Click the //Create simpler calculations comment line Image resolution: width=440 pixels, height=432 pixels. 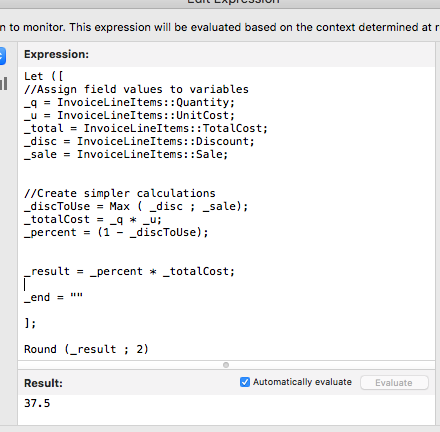[x=120, y=193]
